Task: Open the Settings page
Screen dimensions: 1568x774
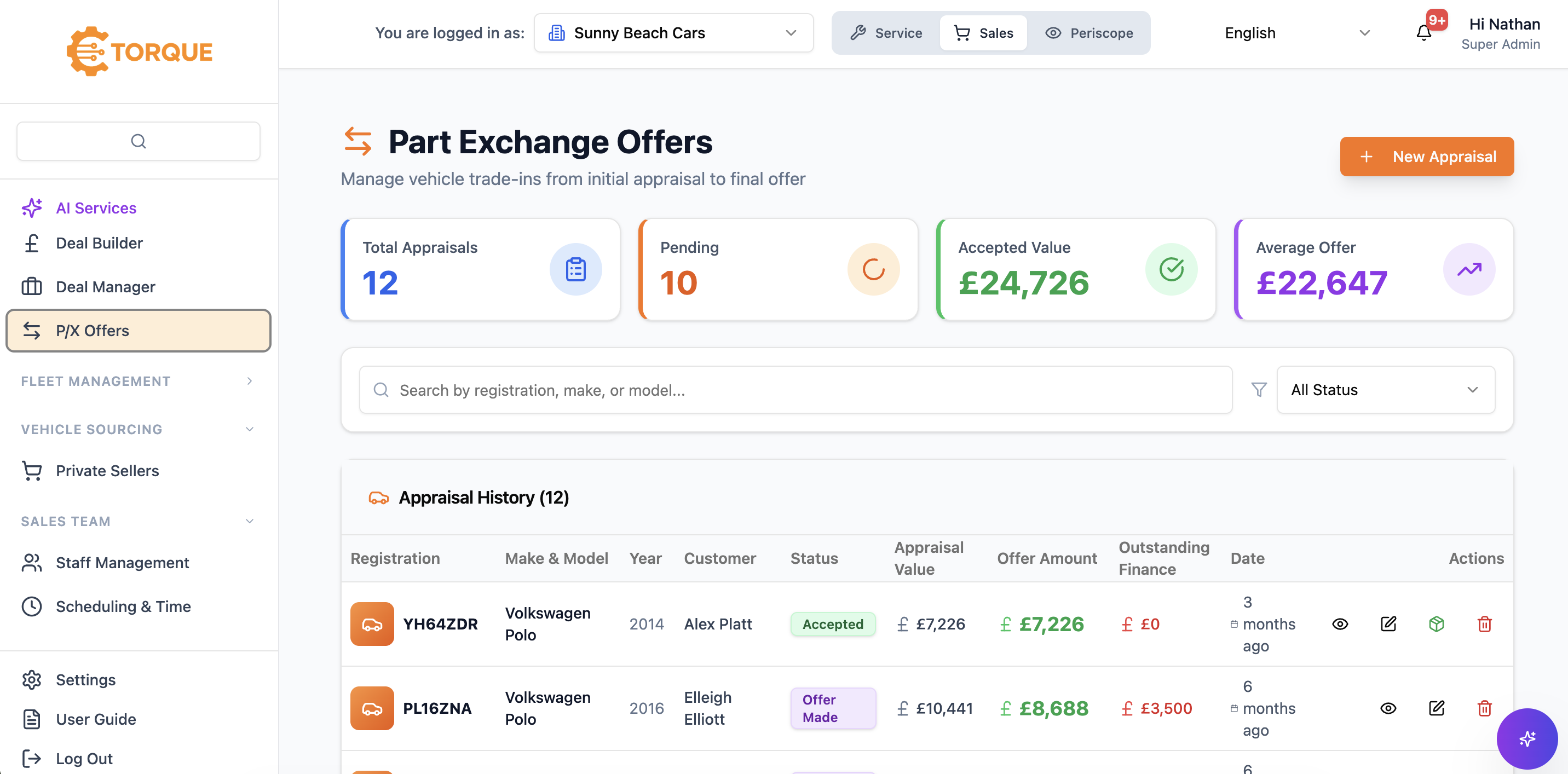Action: [x=138, y=680]
